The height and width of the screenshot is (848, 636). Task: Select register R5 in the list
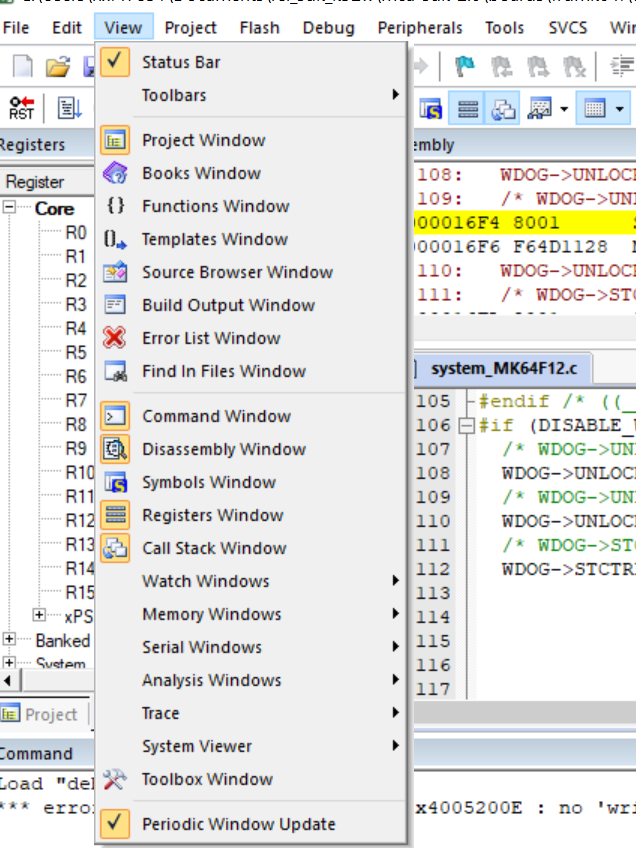click(76, 352)
